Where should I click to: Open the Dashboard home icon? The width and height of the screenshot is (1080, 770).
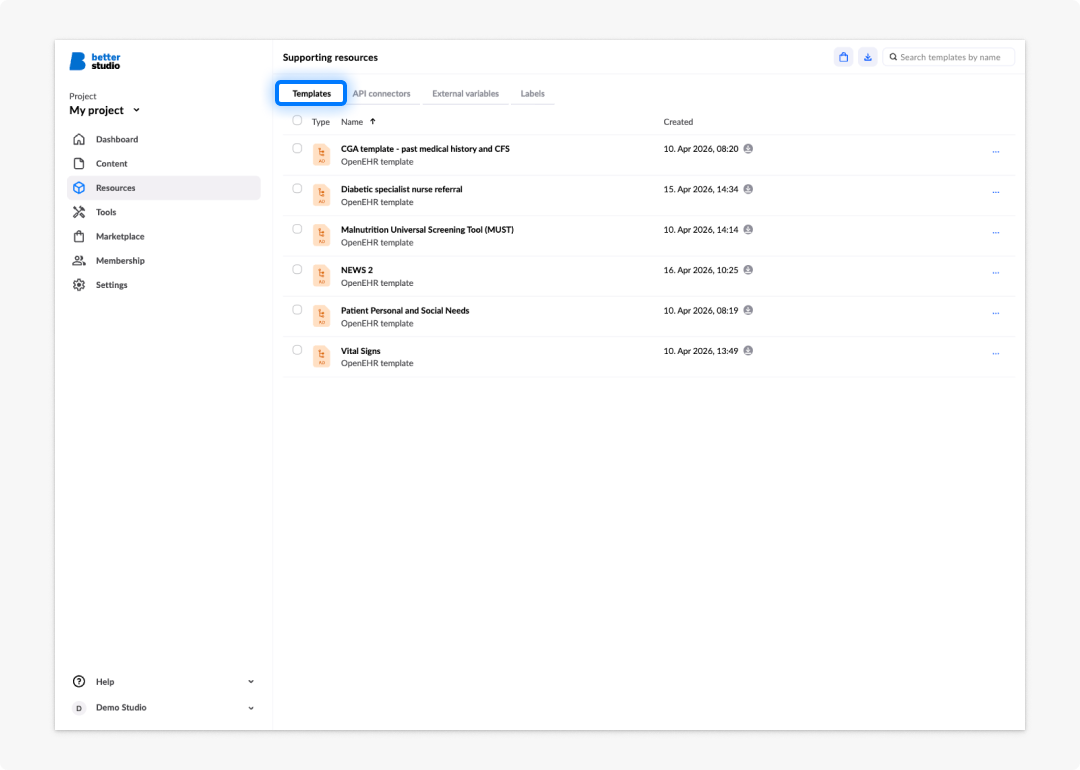point(79,139)
